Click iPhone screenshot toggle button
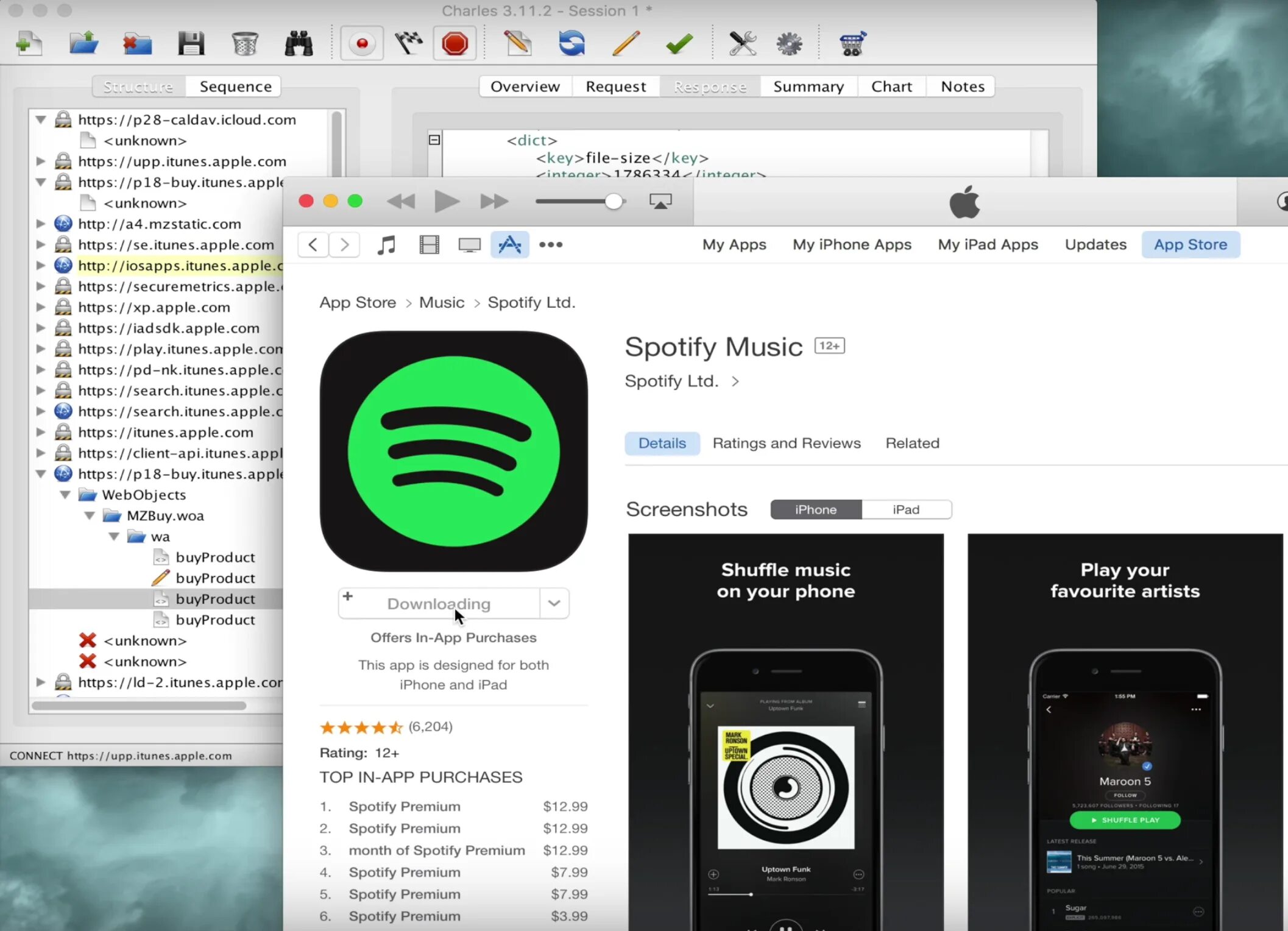 click(x=816, y=509)
